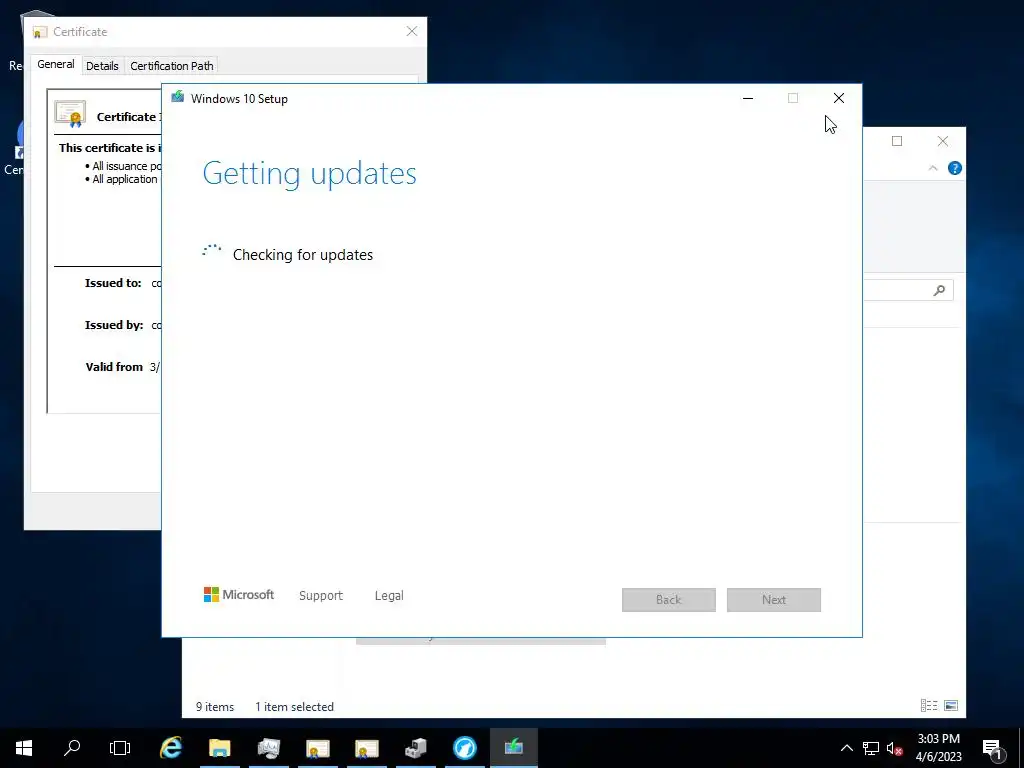
Task: Open the blue circular app on taskbar
Action: [x=465, y=748]
